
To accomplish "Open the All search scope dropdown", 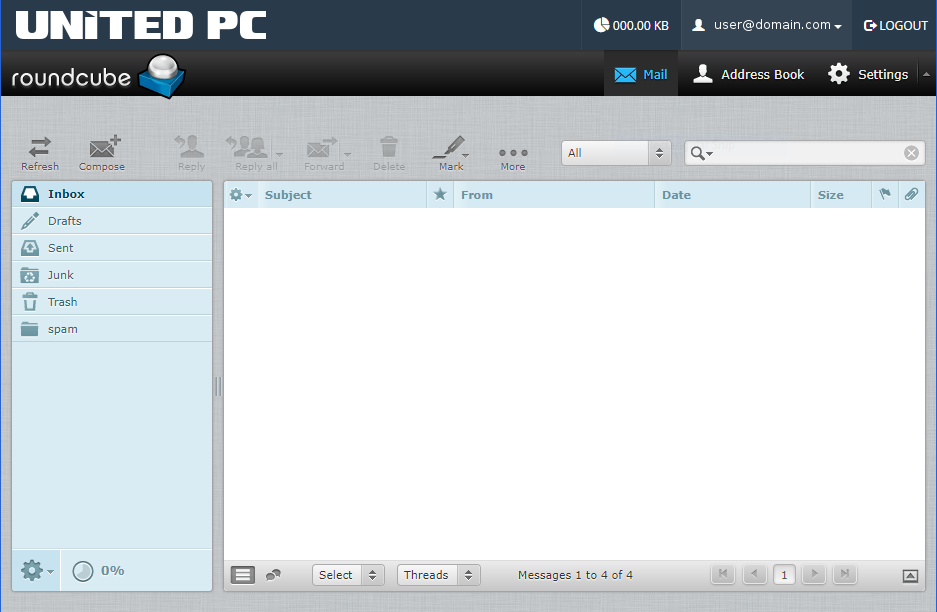I will (615, 153).
